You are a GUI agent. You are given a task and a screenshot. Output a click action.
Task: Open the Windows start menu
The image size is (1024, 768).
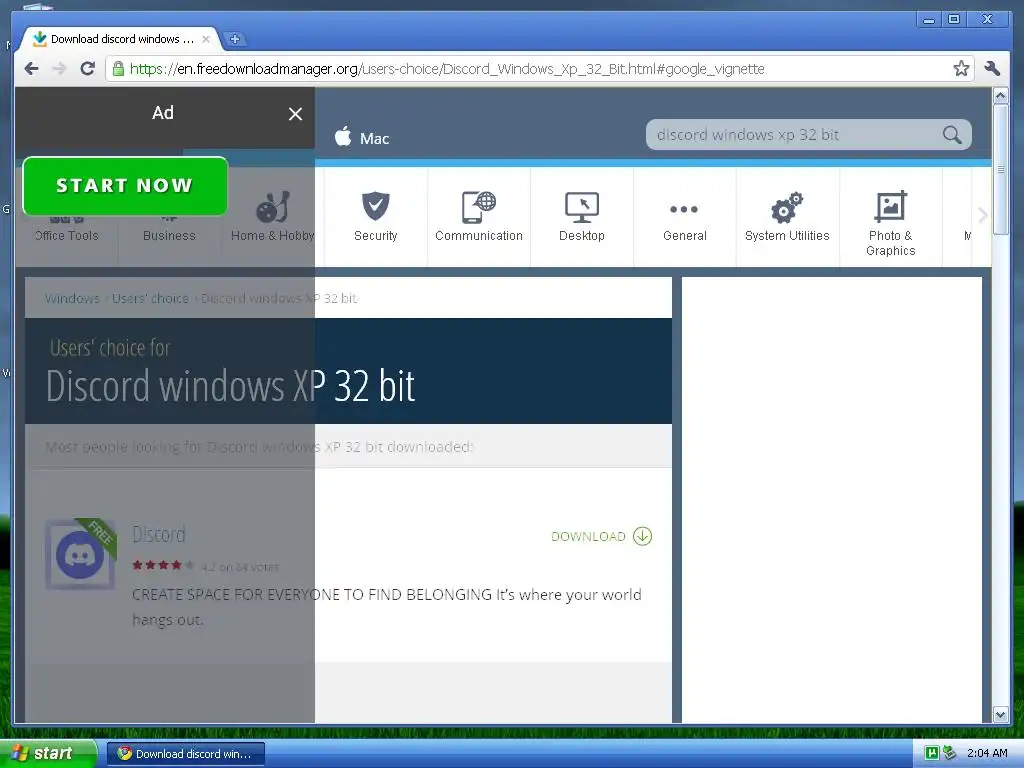(x=48, y=753)
